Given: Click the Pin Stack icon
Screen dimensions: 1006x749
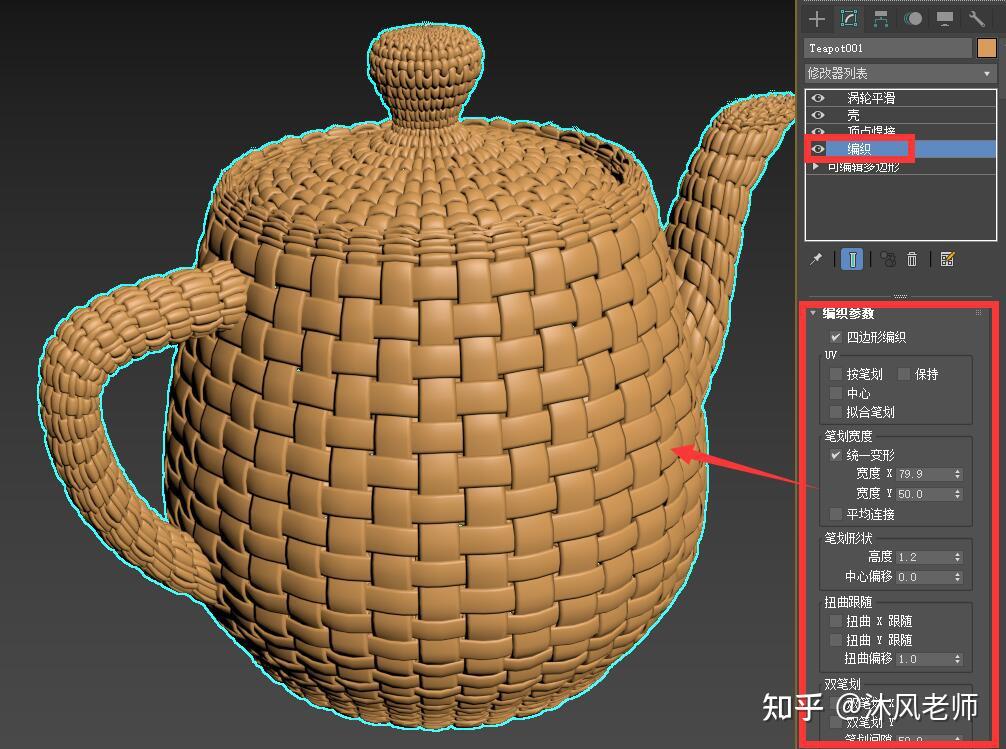Looking at the screenshot, I should (816, 259).
